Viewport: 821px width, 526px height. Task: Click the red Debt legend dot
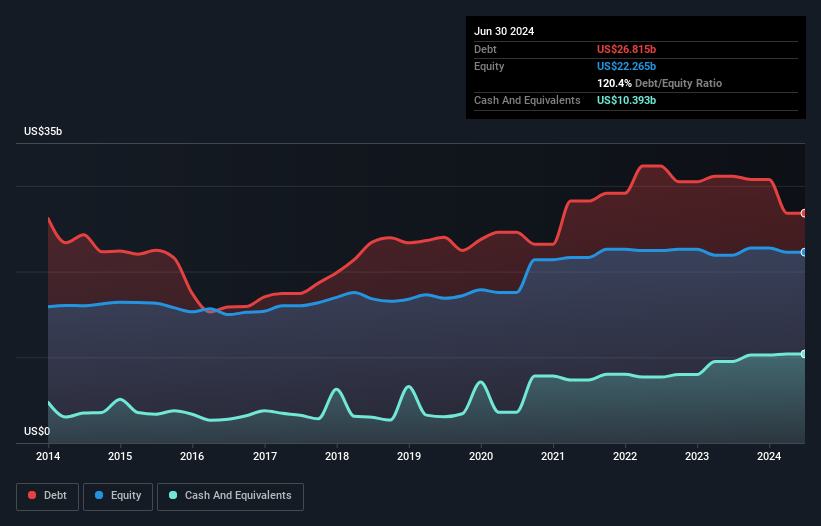click(x=33, y=496)
